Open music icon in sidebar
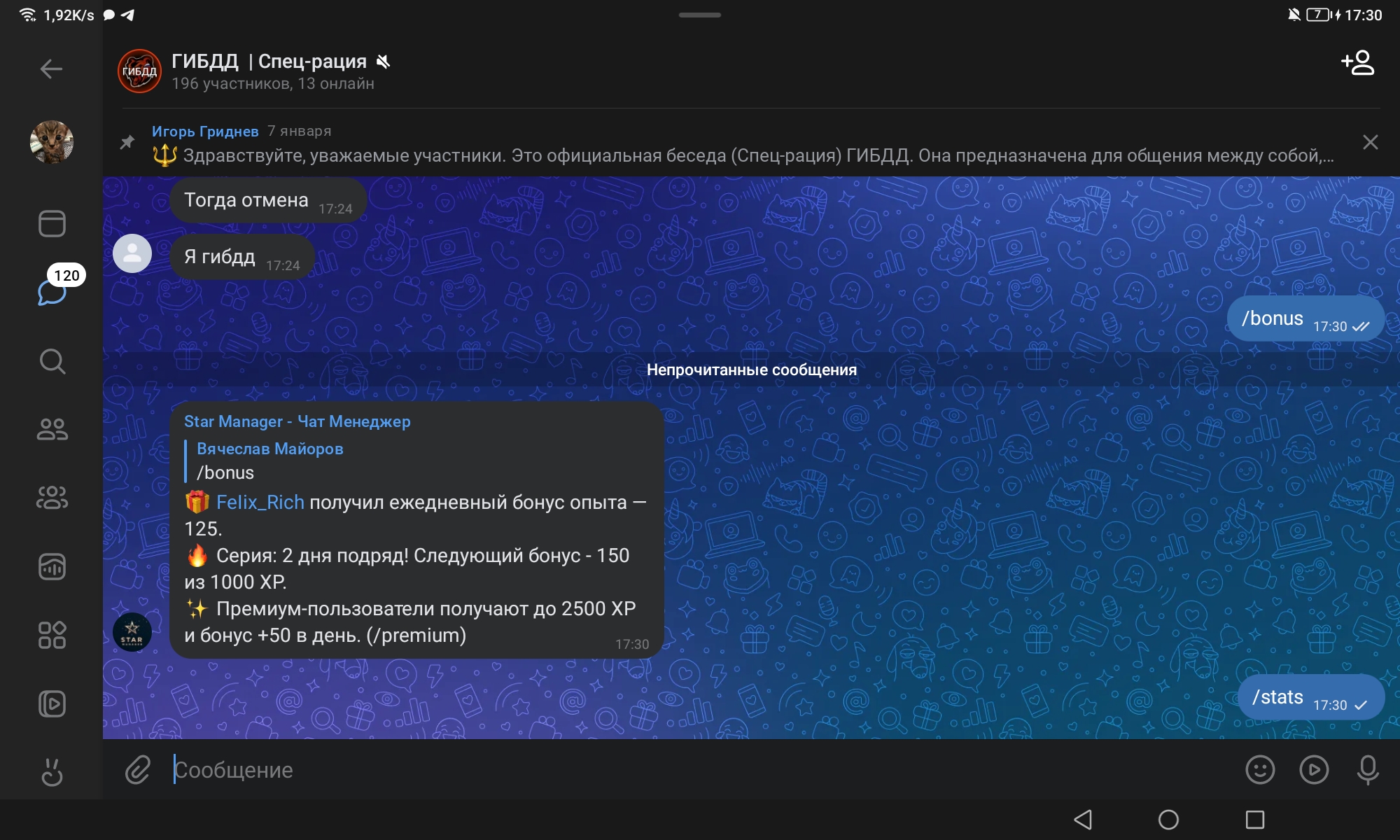This screenshot has height=840, width=1400. point(52,566)
